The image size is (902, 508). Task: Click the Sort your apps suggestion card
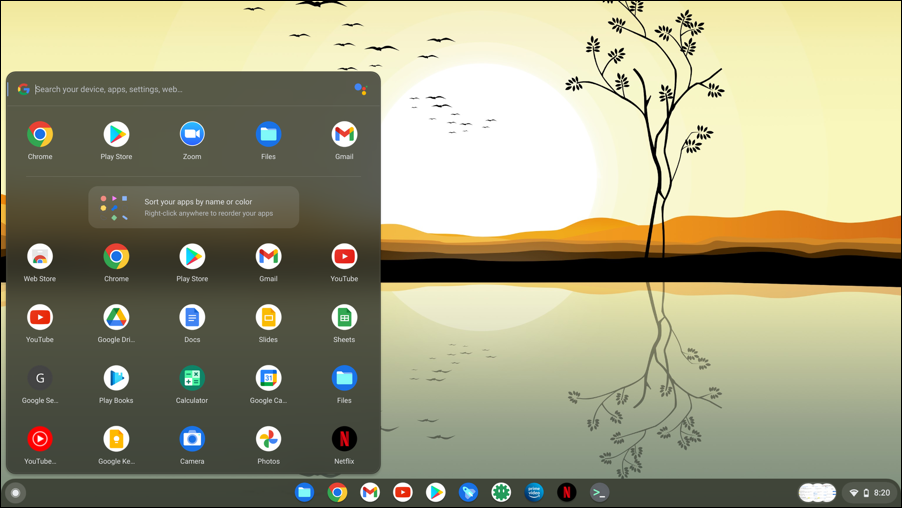193,207
